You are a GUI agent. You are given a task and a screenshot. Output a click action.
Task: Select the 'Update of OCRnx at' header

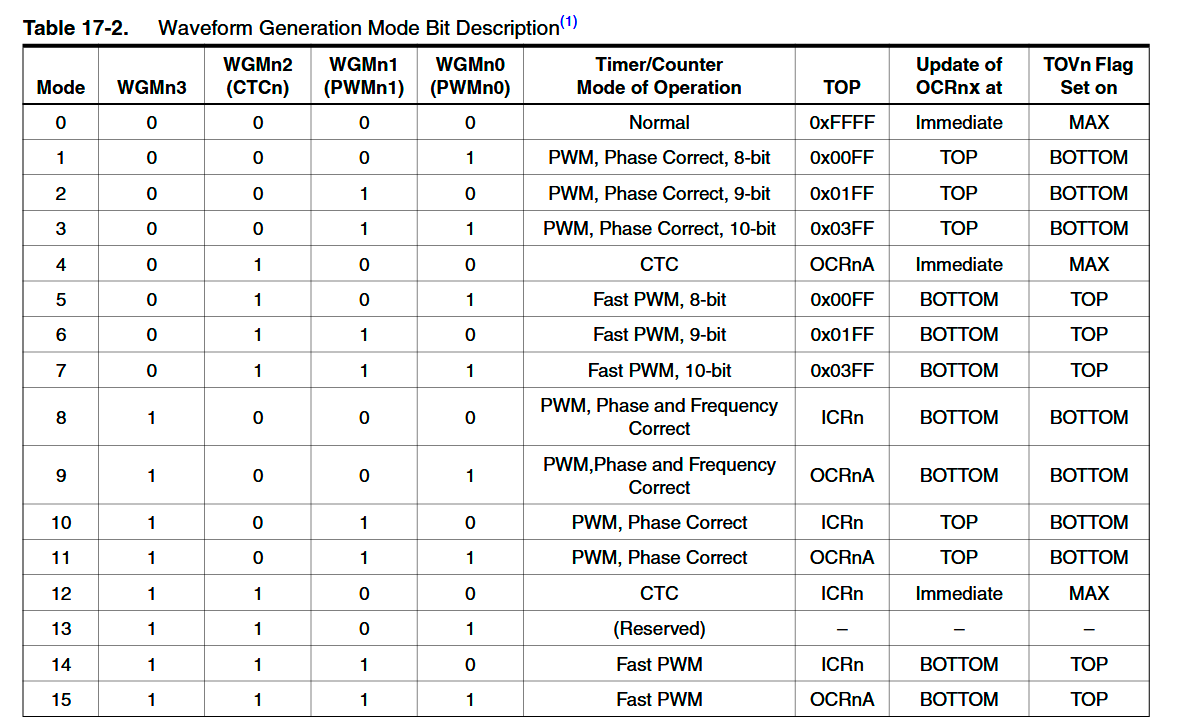958,76
